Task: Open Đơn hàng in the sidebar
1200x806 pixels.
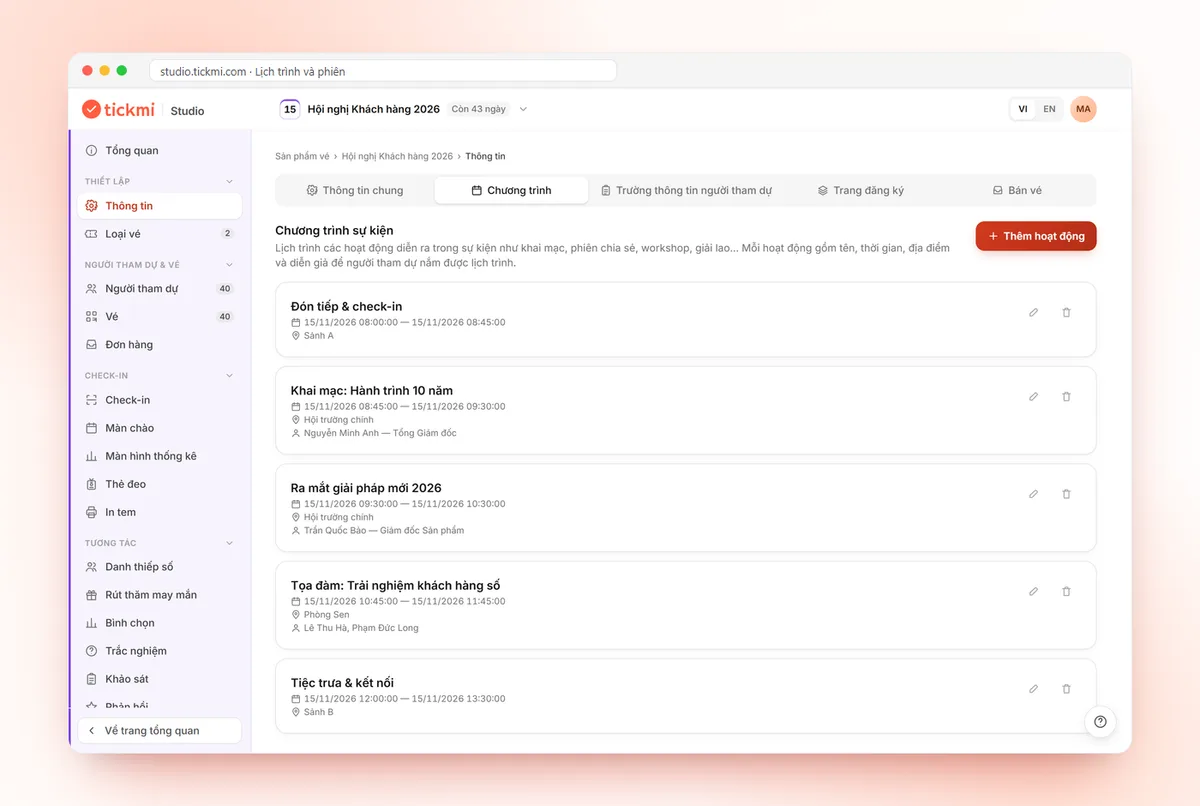Action: [160, 345]
